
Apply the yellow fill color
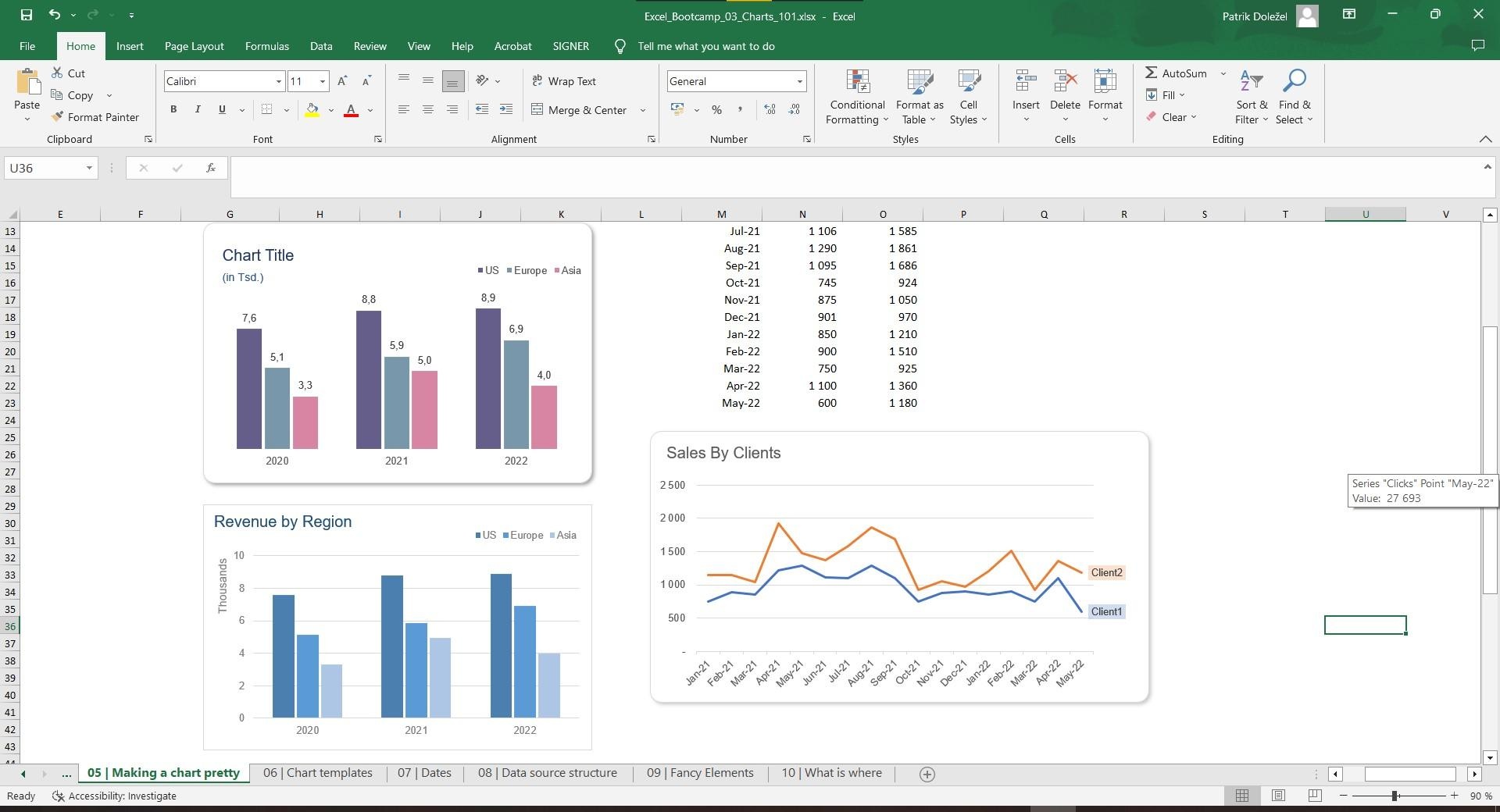[x=312, y=110]
